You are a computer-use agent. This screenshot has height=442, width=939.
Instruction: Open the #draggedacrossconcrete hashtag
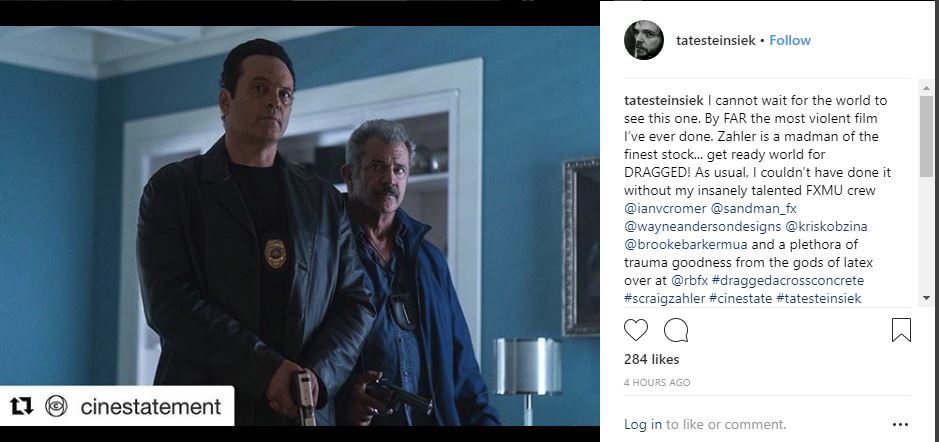pyautogui.click(x=787, y=280)
